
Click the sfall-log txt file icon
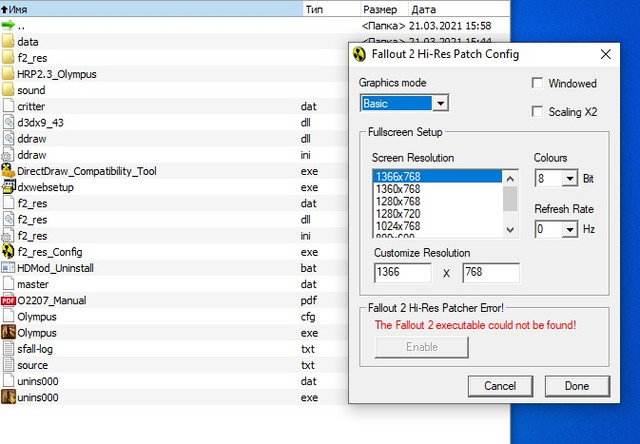8,349
